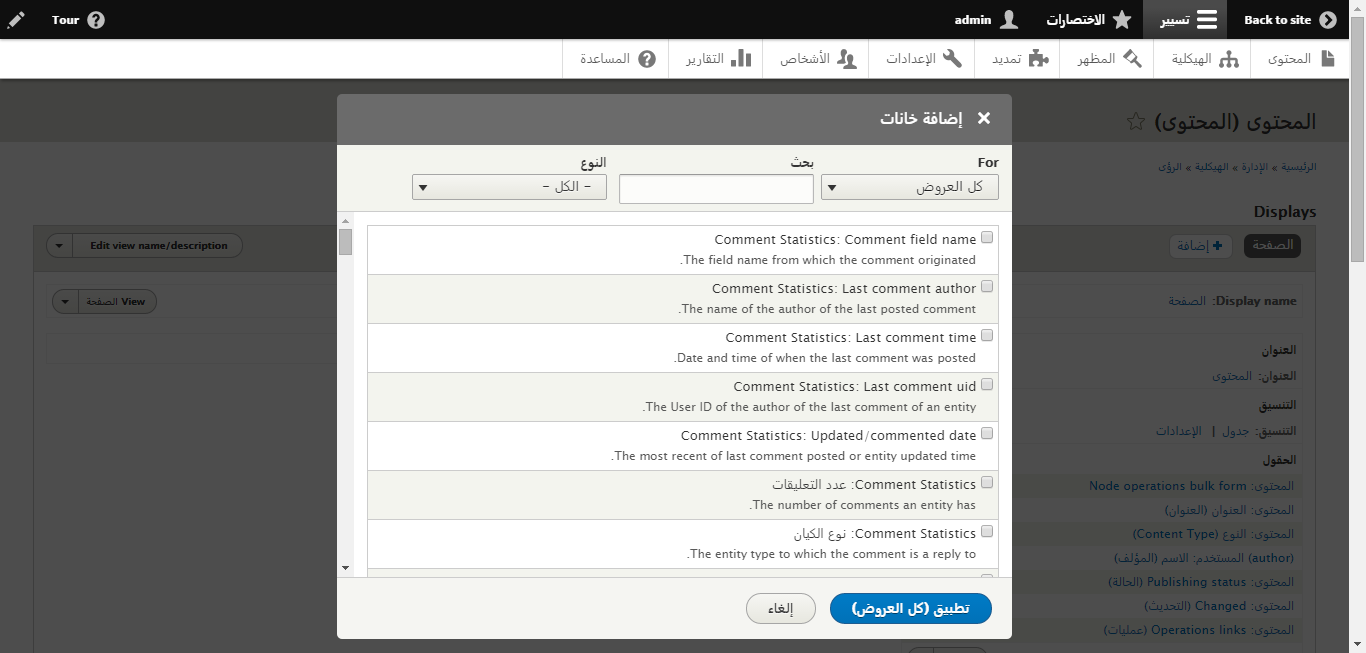Click the pencil edit icon in the toolbar
Viewport: 1366px width, 653px height.
coord(16,19)
